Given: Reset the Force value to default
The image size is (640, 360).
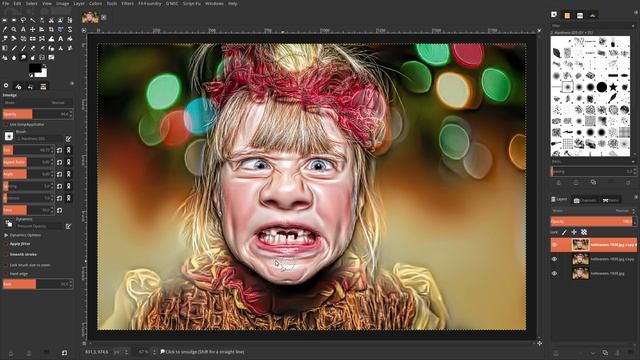Looking at the screenshot, I should coord(60,210).
